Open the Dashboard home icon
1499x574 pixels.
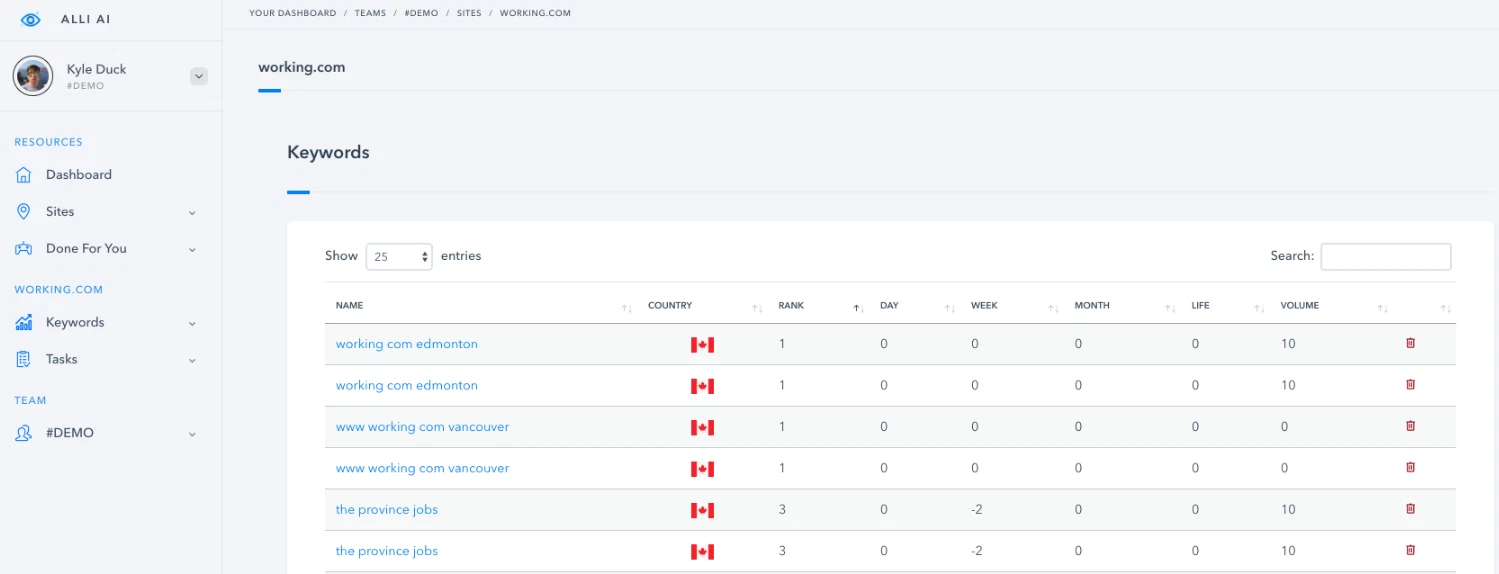coord(24,175)
